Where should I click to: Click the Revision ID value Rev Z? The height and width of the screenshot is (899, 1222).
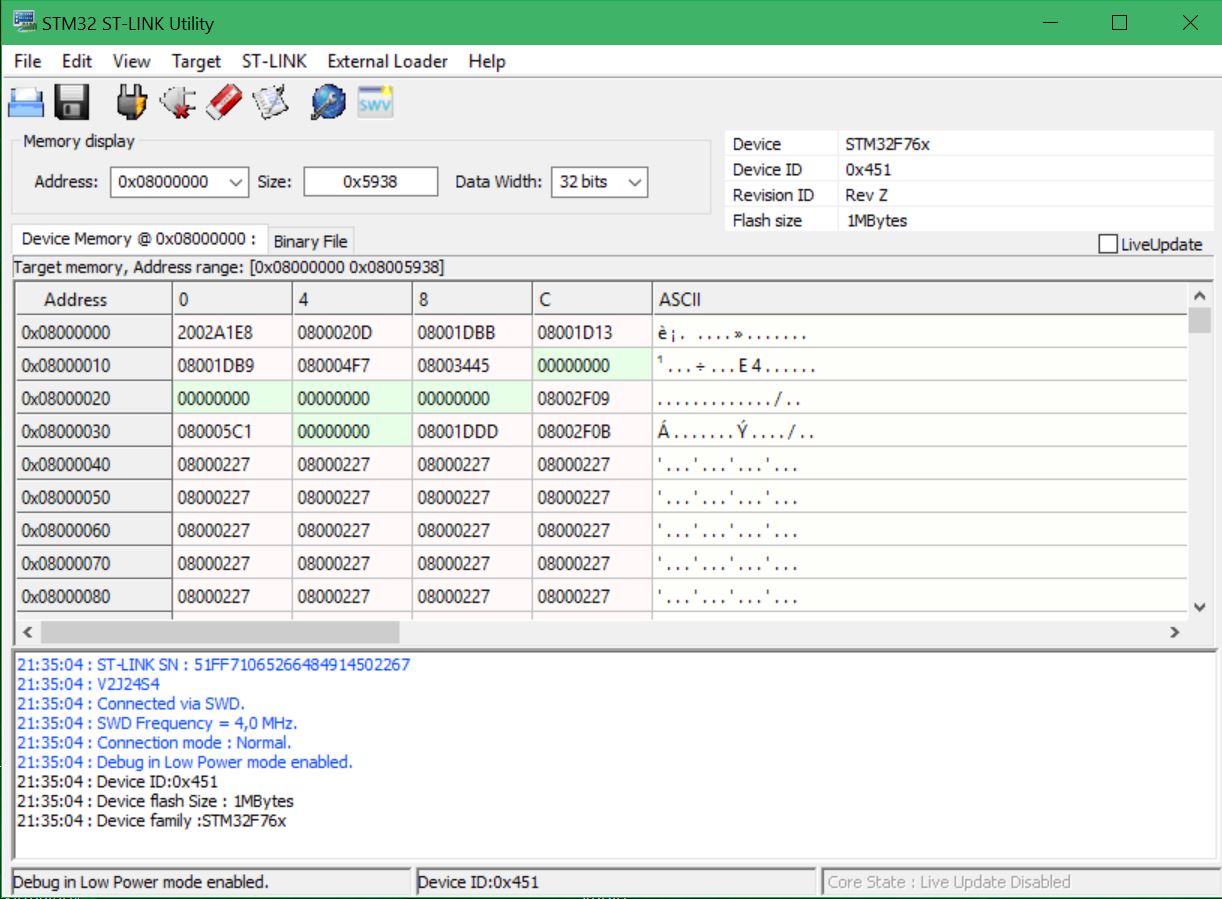click(866, 195)
